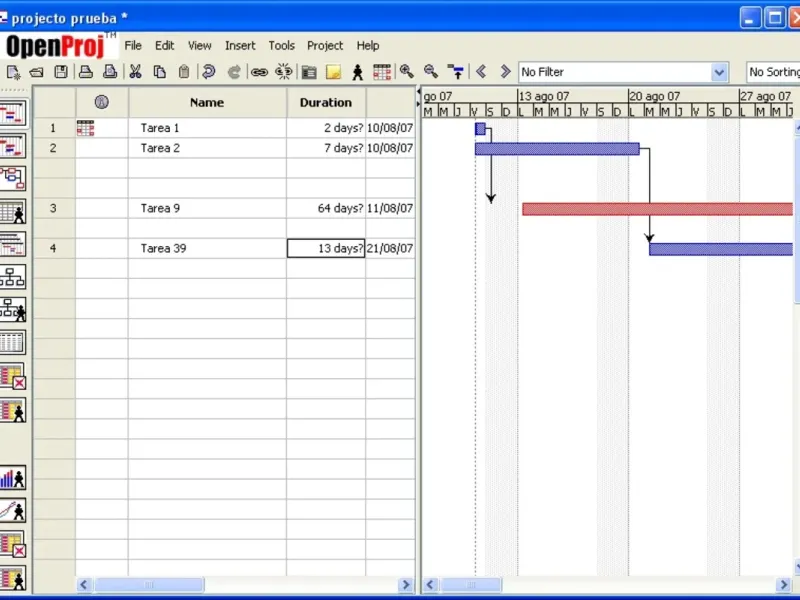Image resolution: width=800 pixels, height=600 pixels.
Task: Select the Tarea 9 name cell
Action: click(207, 208)
